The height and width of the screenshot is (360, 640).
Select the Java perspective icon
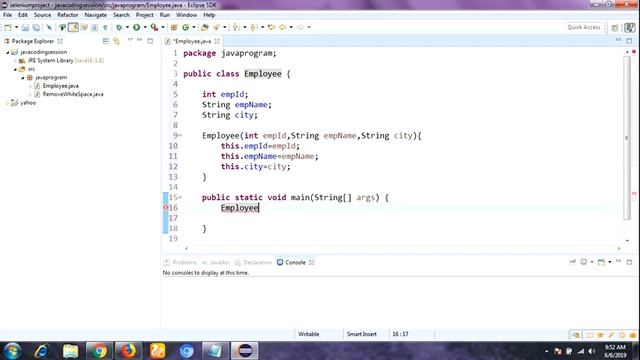[x=630, y=27]
